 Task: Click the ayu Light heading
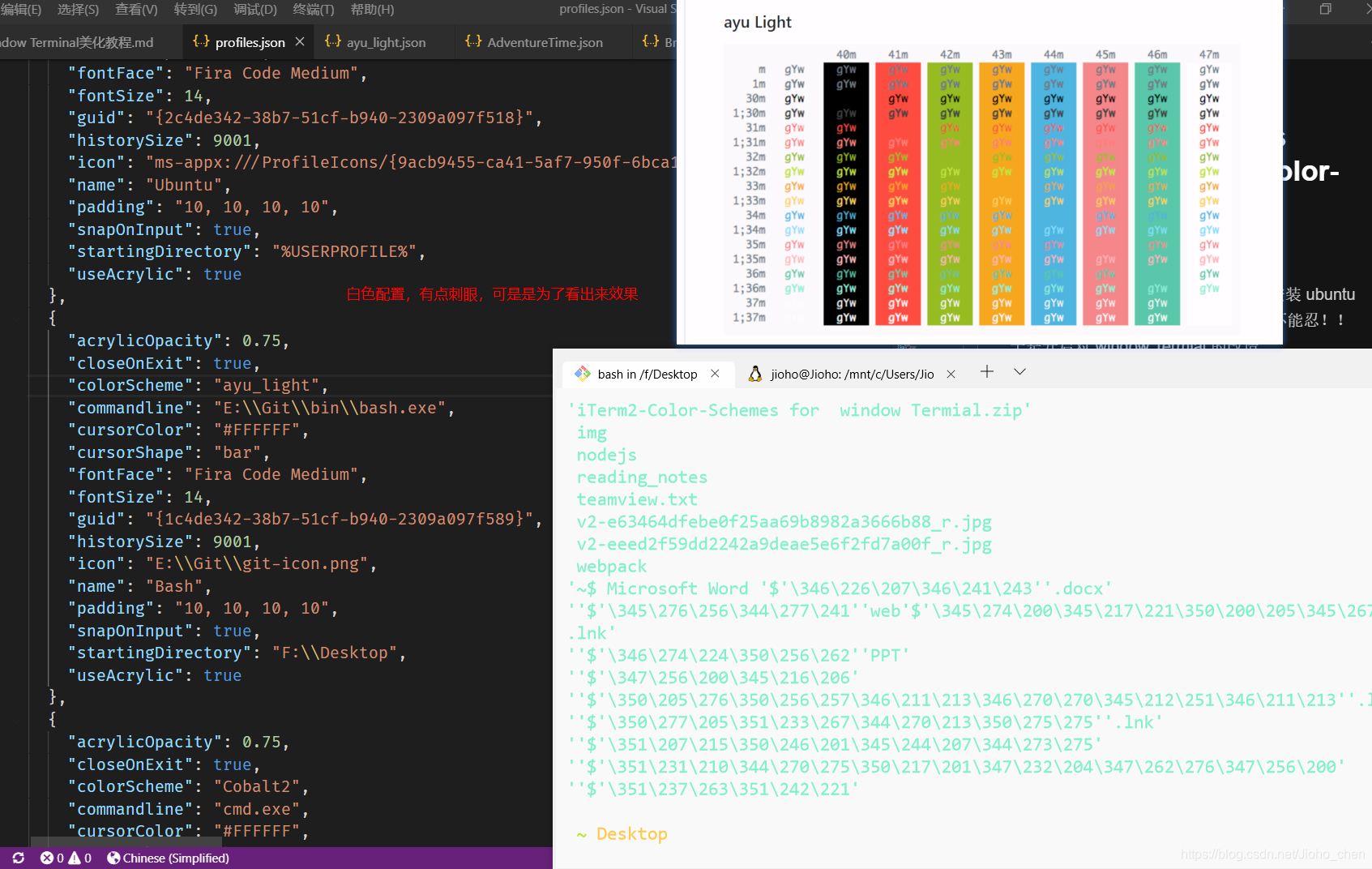pos(757,23)
